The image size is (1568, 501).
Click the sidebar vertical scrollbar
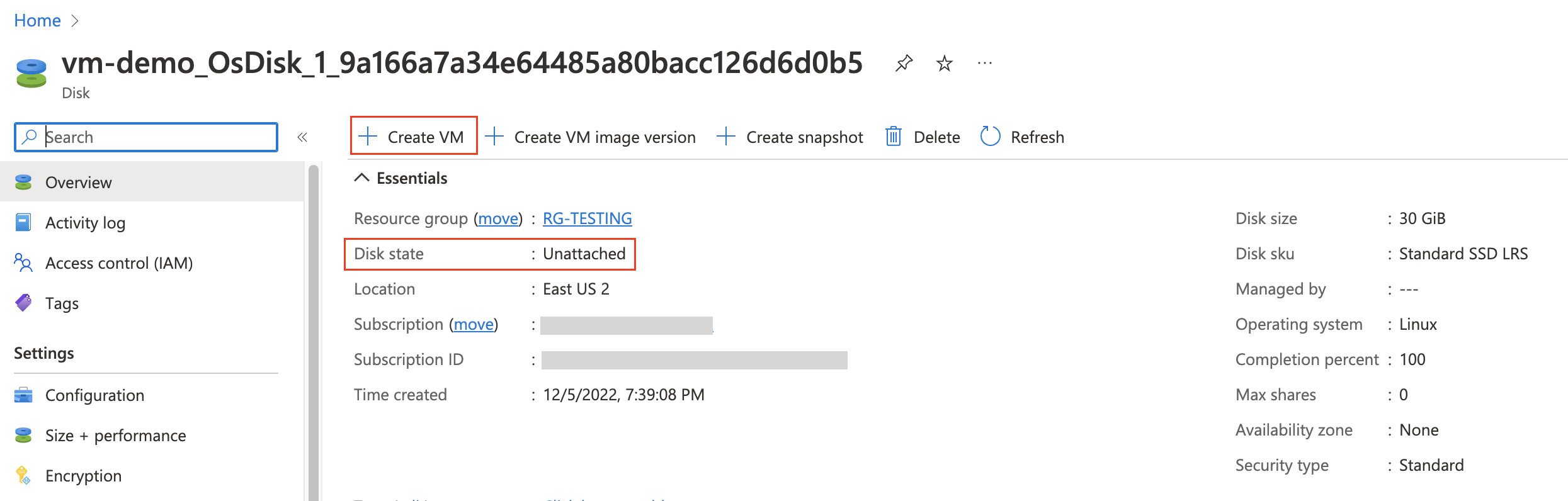313,327
